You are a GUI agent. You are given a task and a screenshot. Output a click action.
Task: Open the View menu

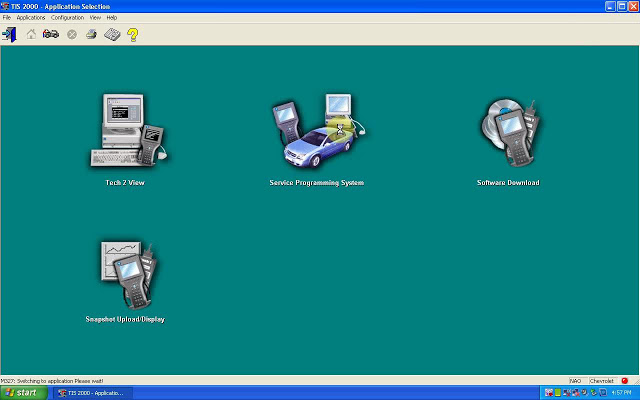click(x=95, y=18)
